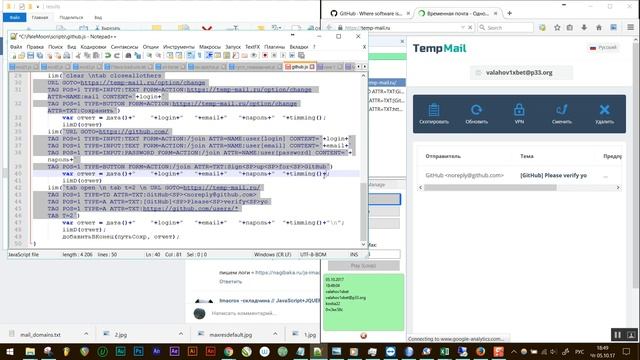Click the Redo arrow in Notepad++ toolbar

(116, 56)
